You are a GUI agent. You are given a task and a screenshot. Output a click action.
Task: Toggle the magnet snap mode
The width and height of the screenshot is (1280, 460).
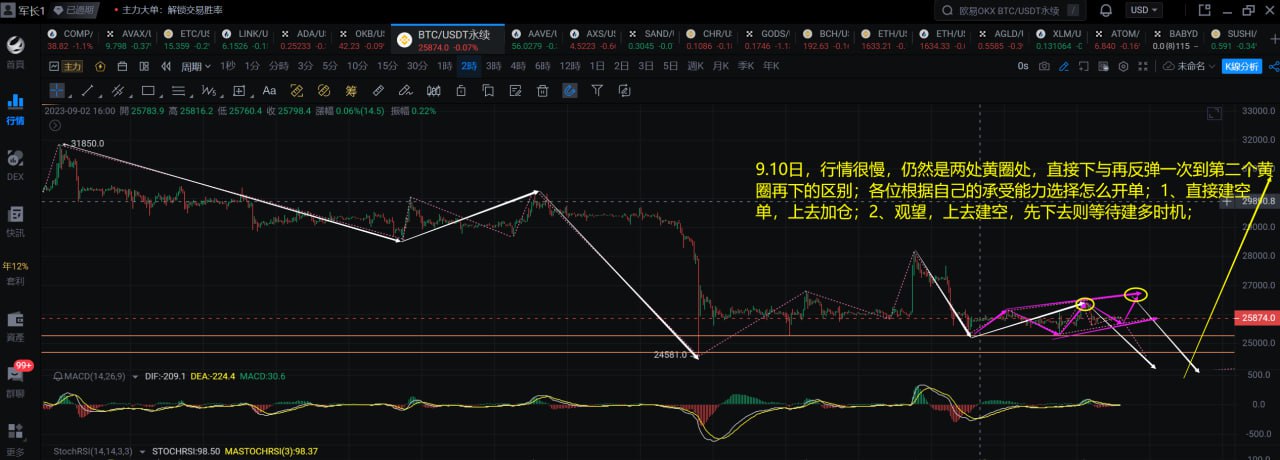(x=570, y=90)
